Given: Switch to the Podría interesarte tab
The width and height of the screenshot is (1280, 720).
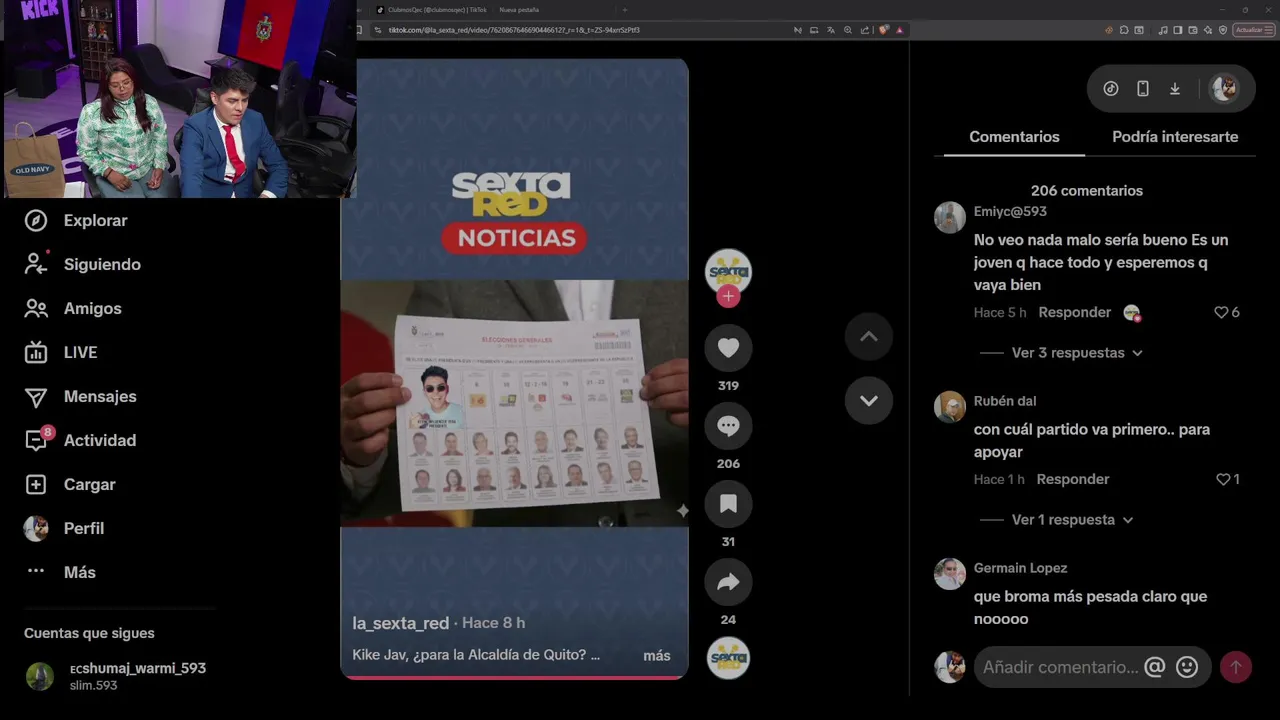Looking at the screenshot, I should coord(1175,137).
